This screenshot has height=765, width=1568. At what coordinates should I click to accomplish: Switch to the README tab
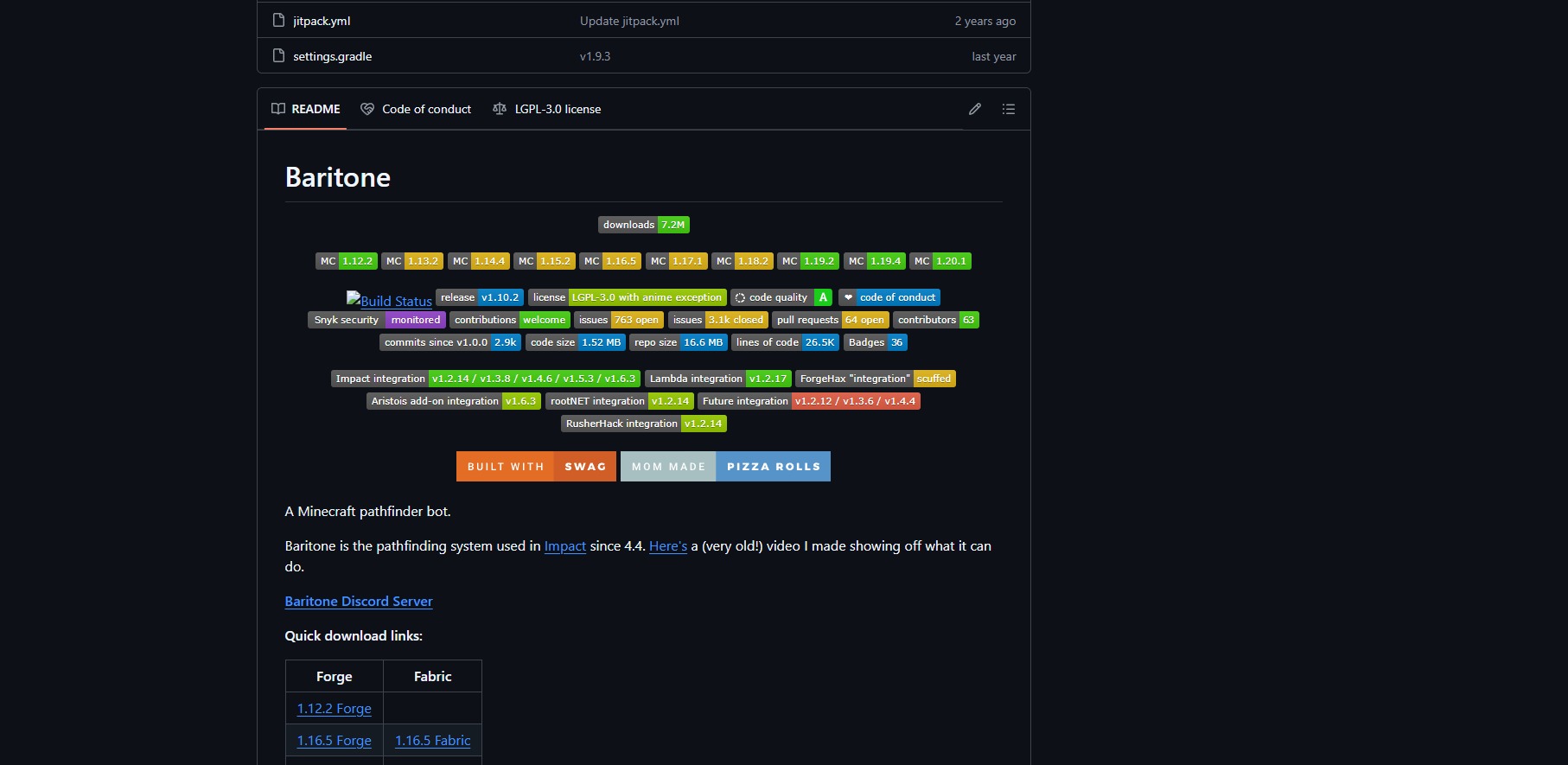(306, 109)
